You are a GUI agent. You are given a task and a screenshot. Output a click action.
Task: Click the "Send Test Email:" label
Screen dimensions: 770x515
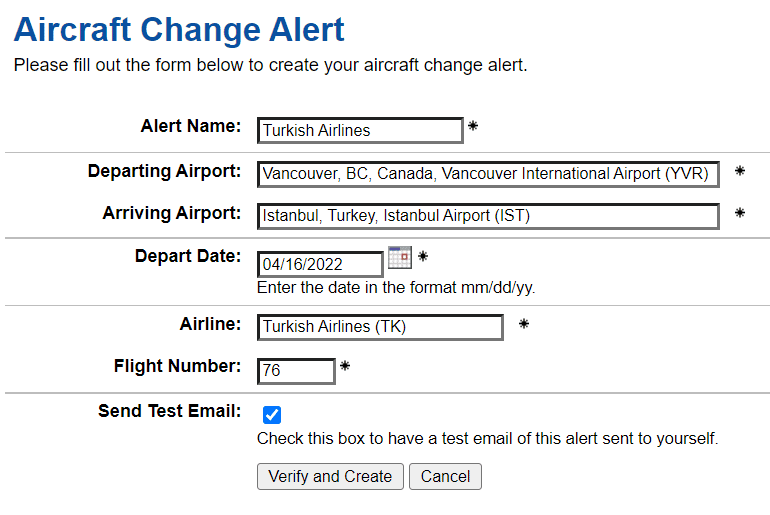(170, 411)
